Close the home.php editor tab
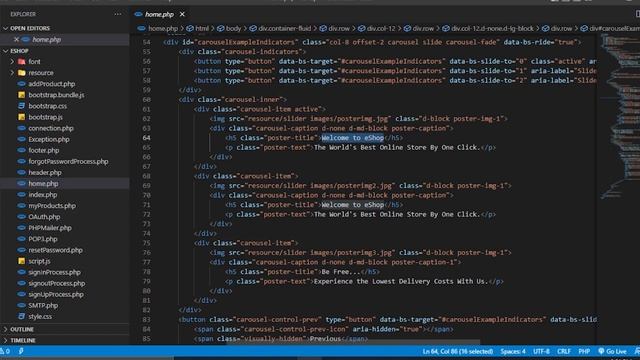Image resolution: width=640 pixels, height=360 pixels. point(182,14)
